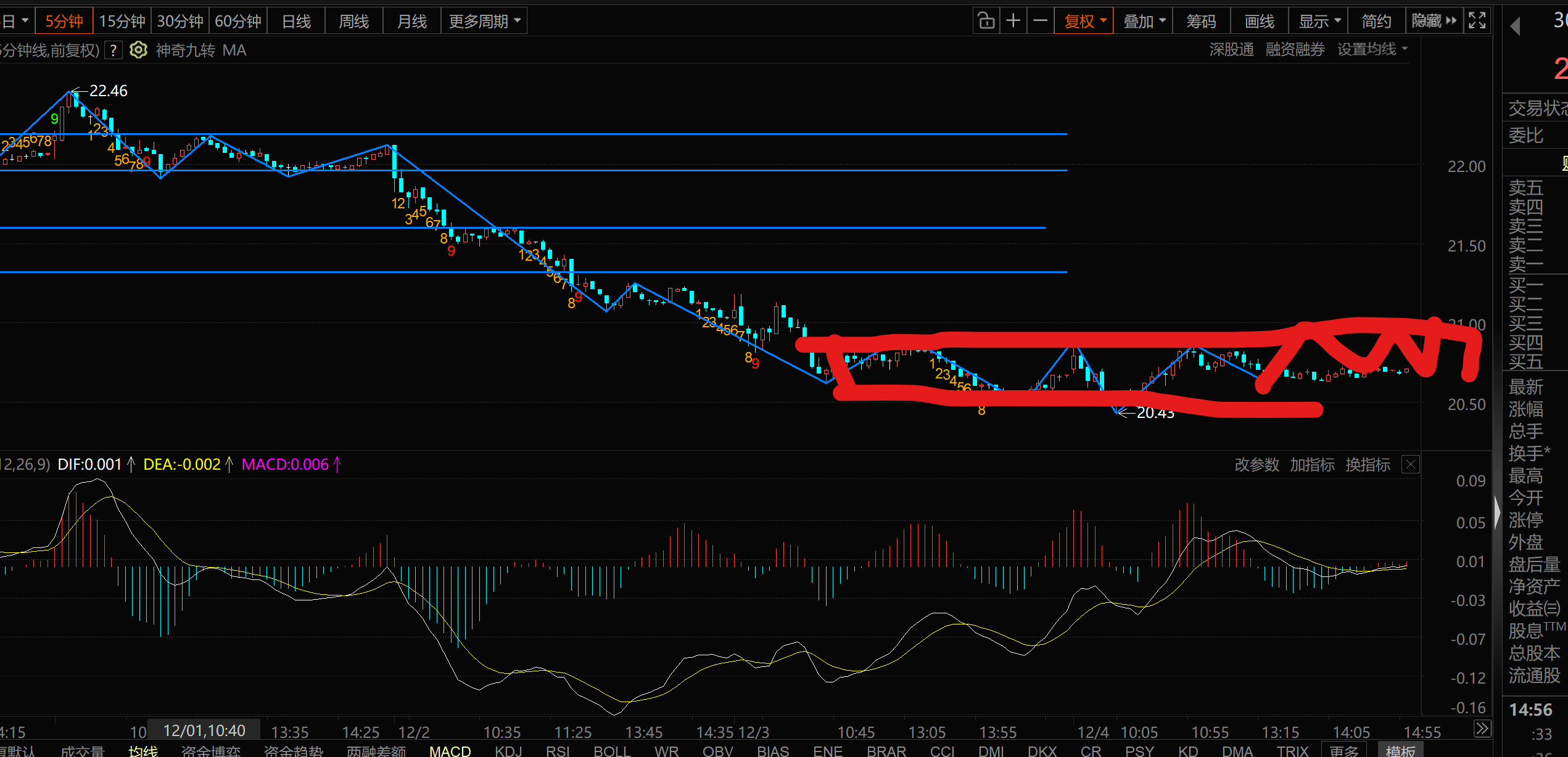Expand the 复权 dropdown
This screenshot has width=1568, height=757.
[x=1084, y=21]
